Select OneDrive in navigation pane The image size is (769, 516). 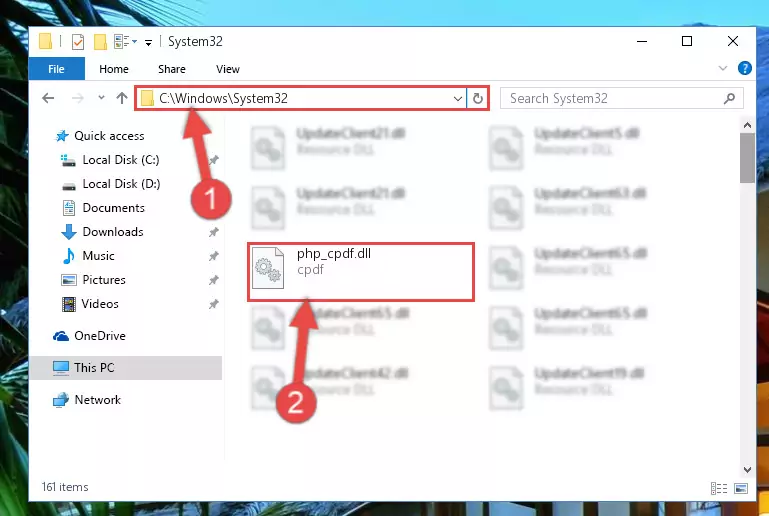pos(100,336)
